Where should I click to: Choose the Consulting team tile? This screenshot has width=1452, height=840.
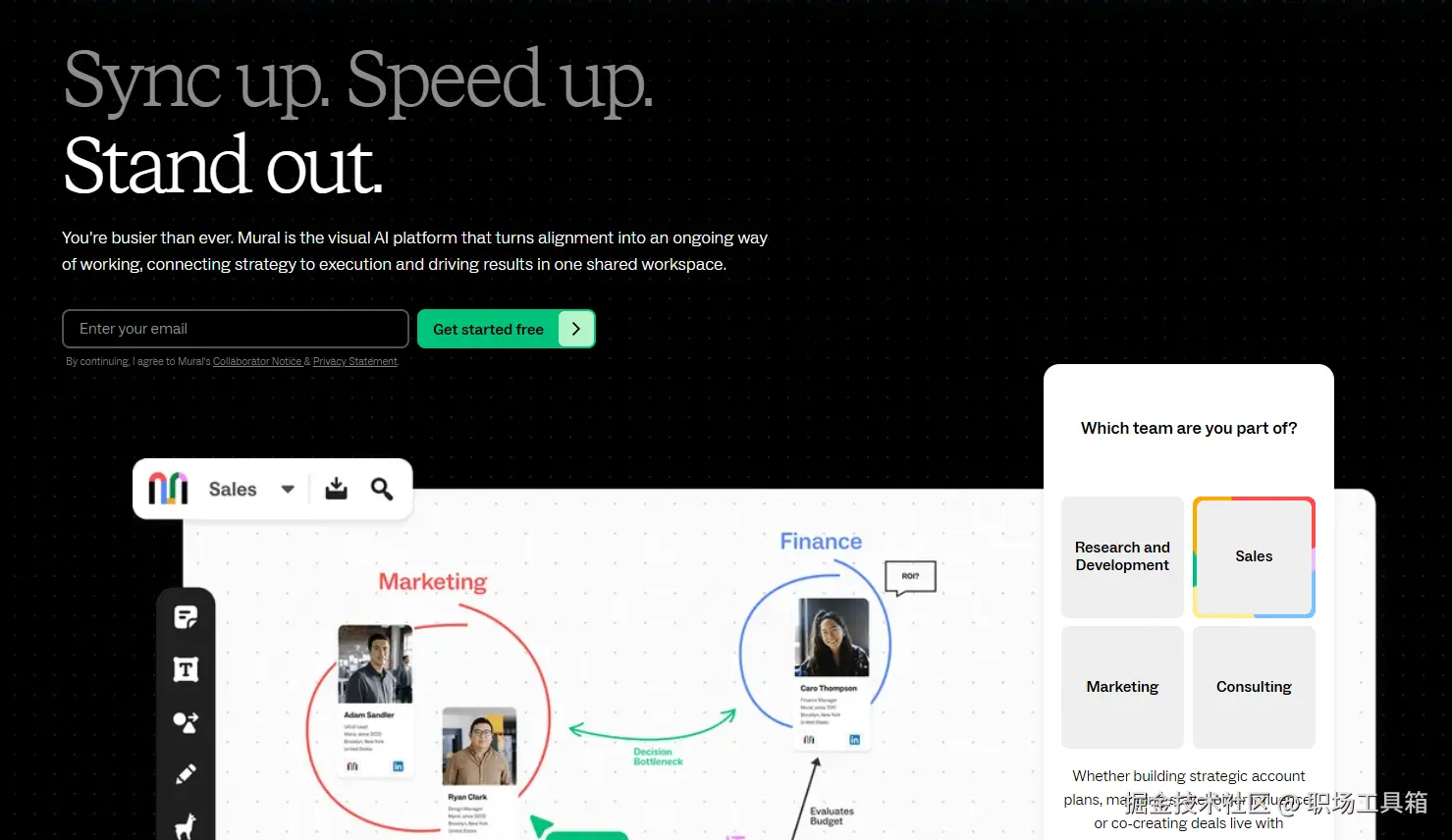pos(1254,687)
